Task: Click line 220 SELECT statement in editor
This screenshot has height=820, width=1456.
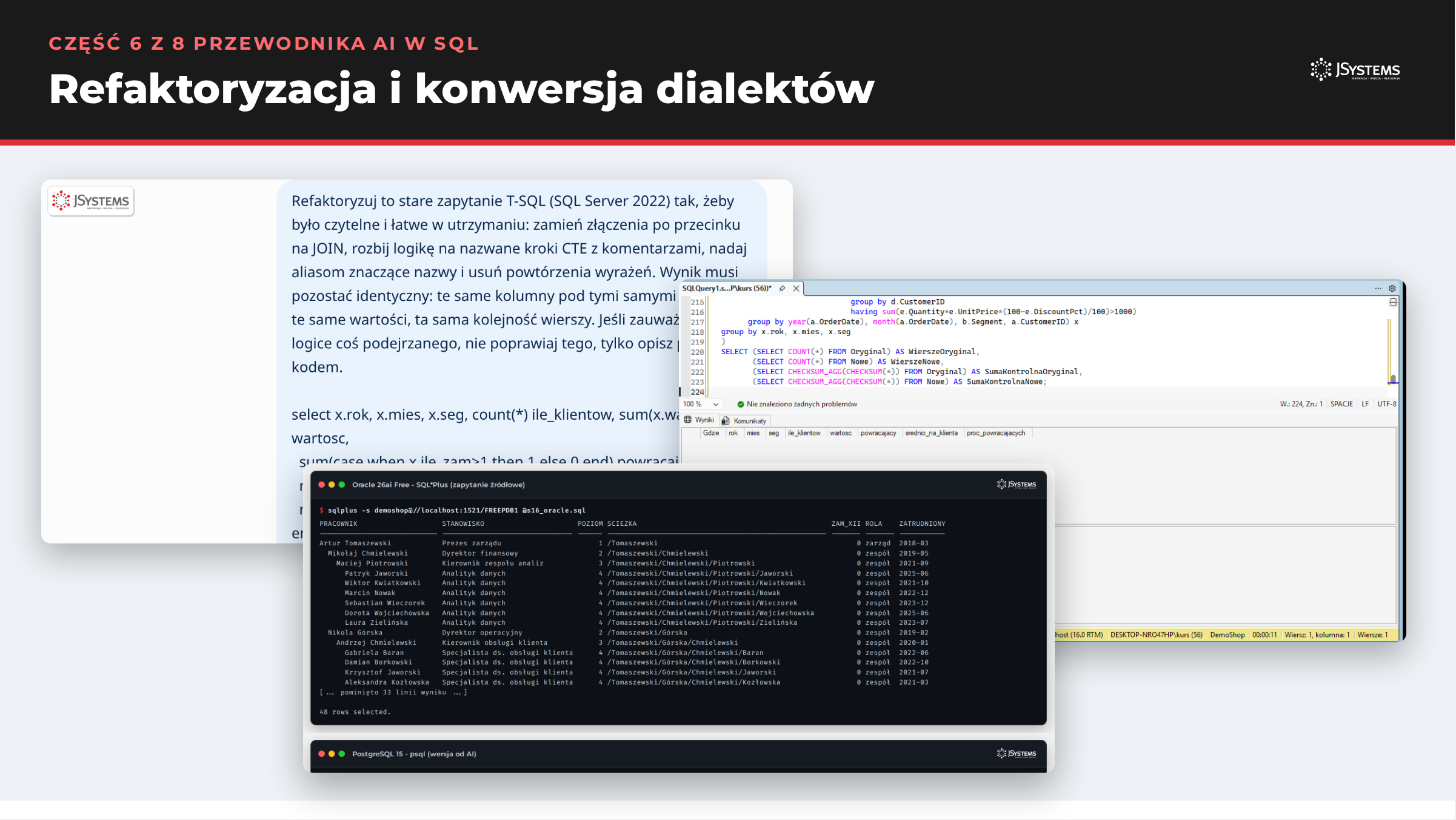Action: 849,352
